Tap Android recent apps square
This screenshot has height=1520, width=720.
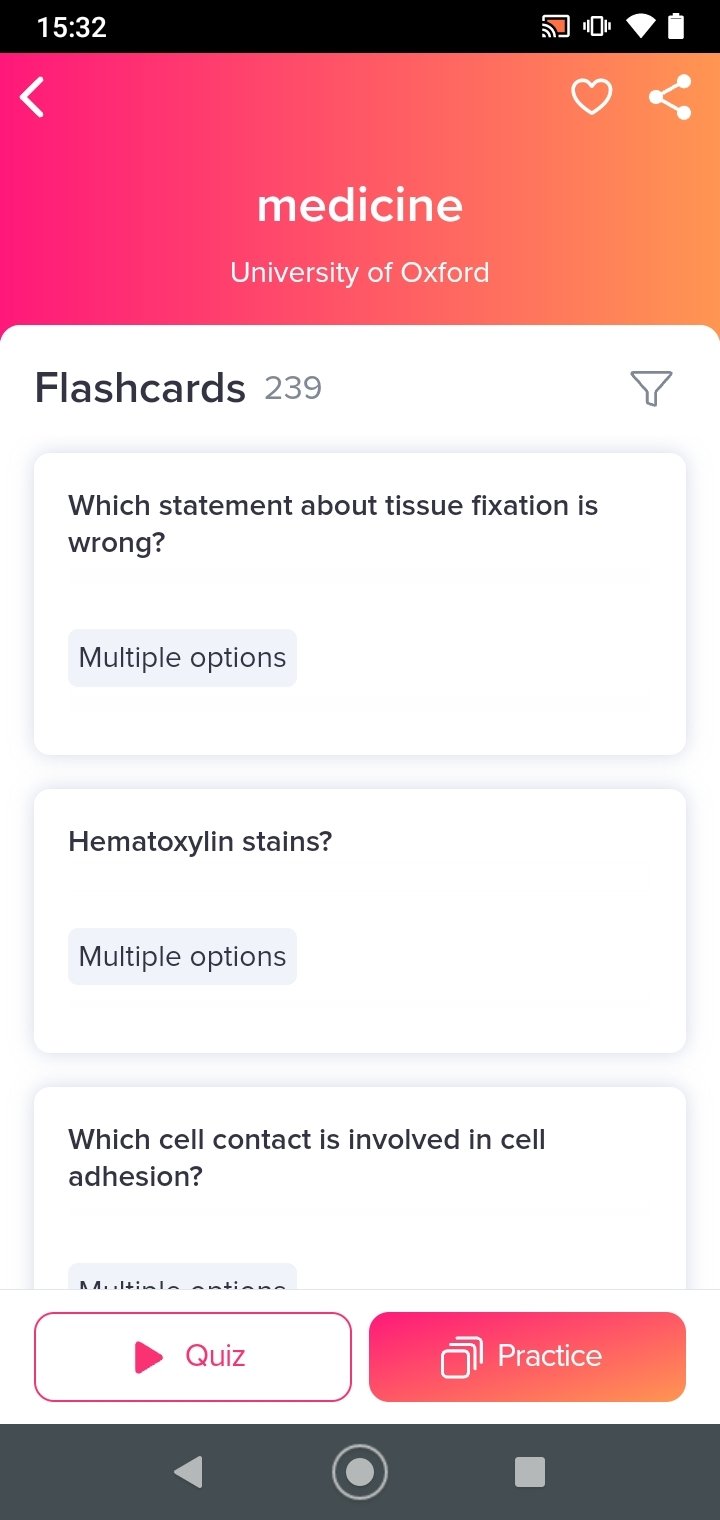click(x=529, y=1472)
